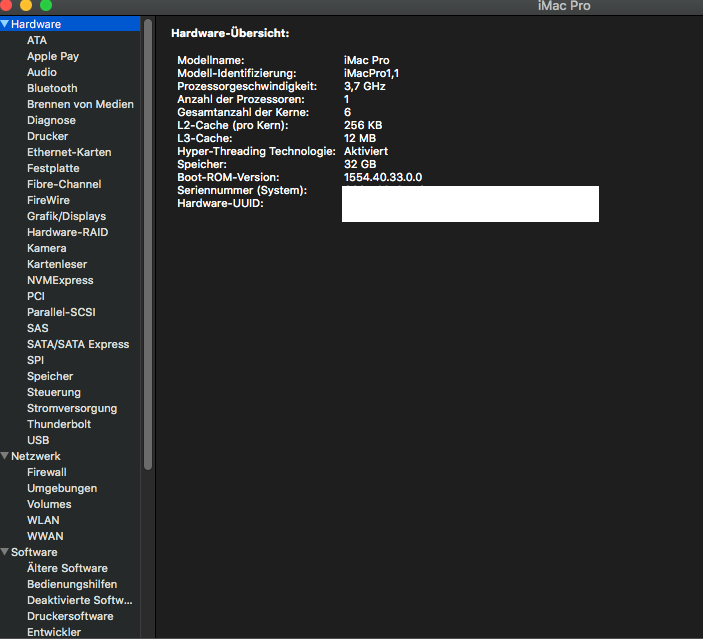
Task: Open the SAS entry
Action: click(x=38, y=328)
